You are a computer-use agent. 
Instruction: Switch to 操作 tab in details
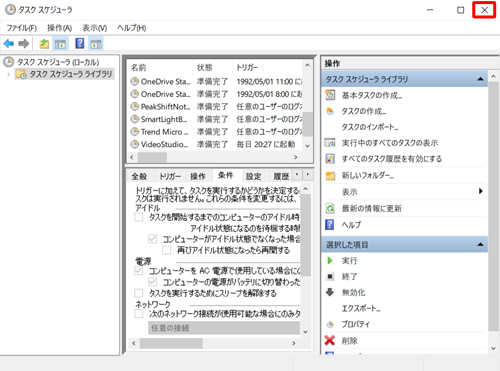click(198, 176)
